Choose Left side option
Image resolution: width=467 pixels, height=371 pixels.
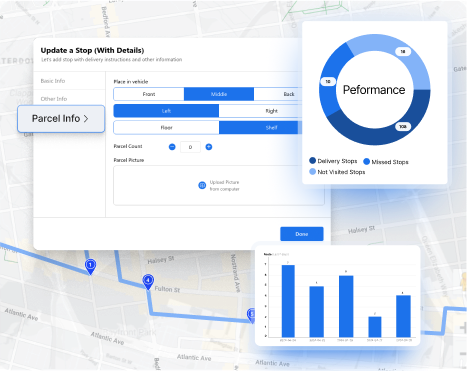[x=166, y=111]
